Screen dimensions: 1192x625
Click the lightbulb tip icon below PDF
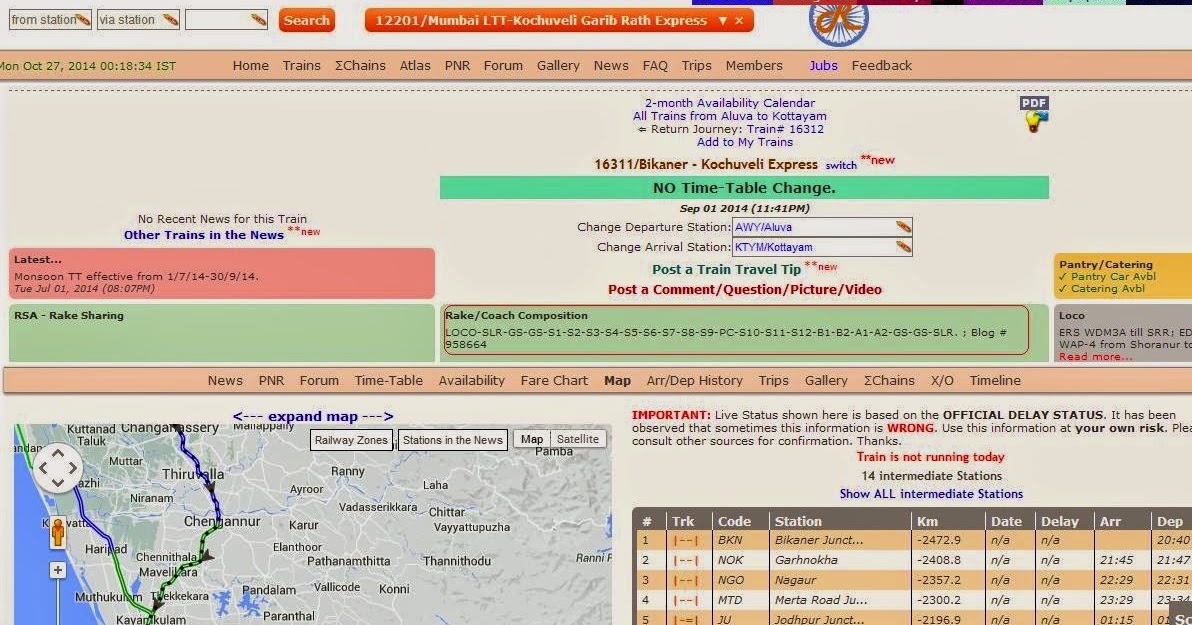[x=1035, y=122]
